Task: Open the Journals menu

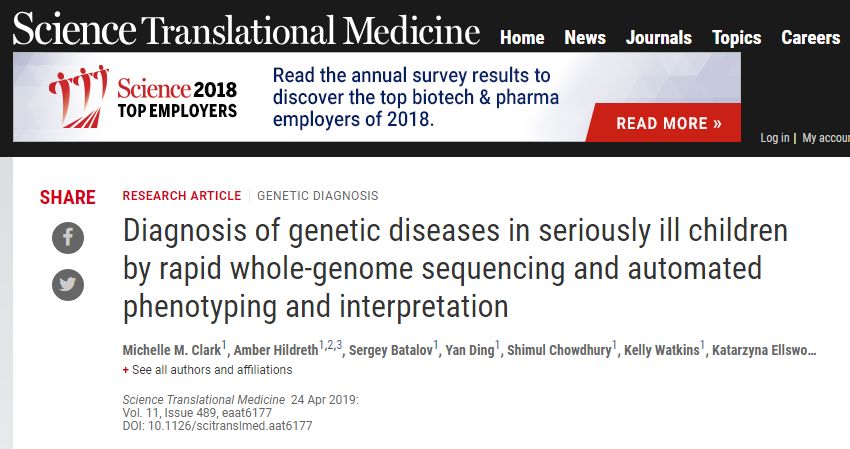Action: (658, 38)
